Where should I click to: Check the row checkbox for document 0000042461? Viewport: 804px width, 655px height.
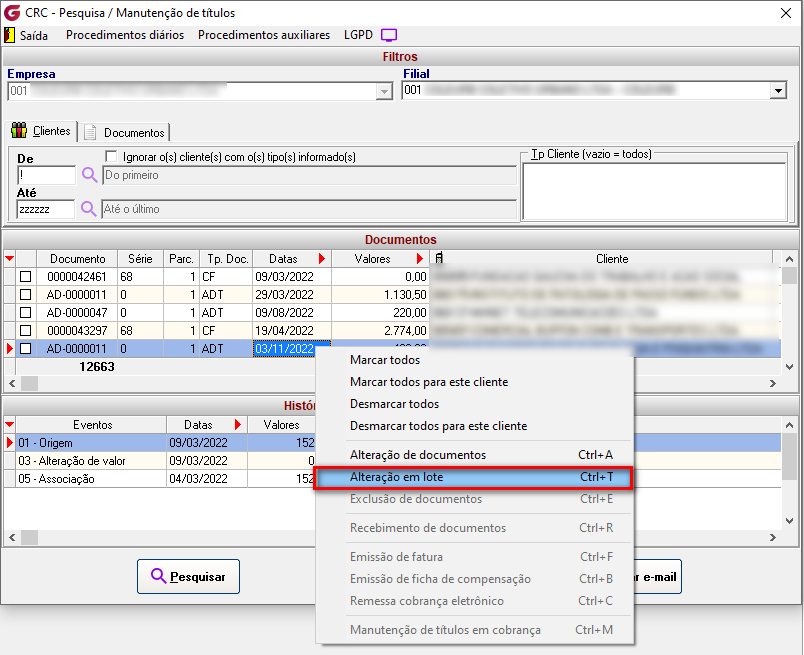coord(25,277)
